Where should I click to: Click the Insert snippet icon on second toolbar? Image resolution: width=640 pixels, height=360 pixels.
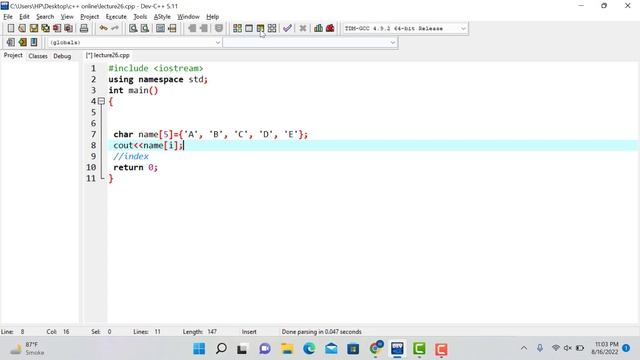11,42
